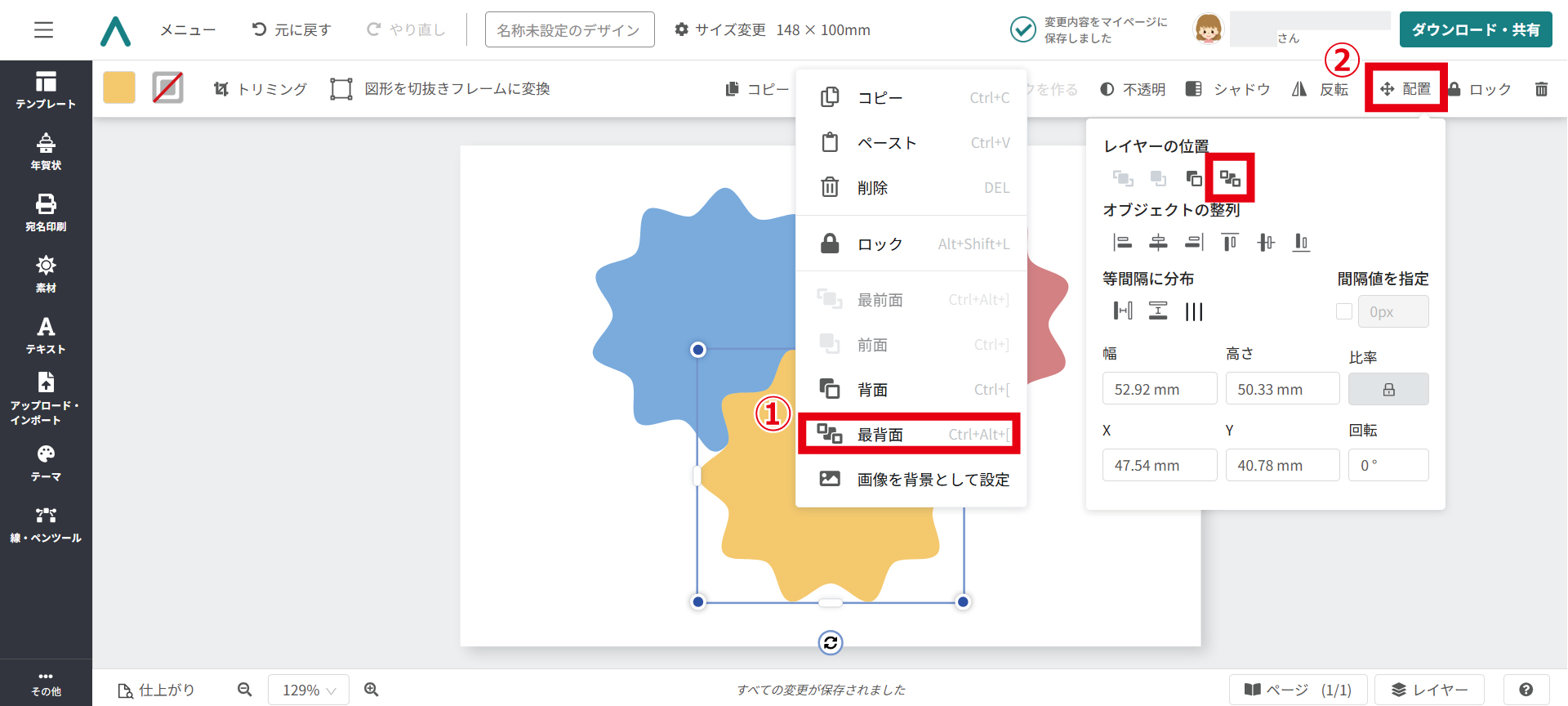The height and width of the screenshot is (706, 1568).
Task: Click the trash delete icon in toolbar
Action: [1541, 89]
